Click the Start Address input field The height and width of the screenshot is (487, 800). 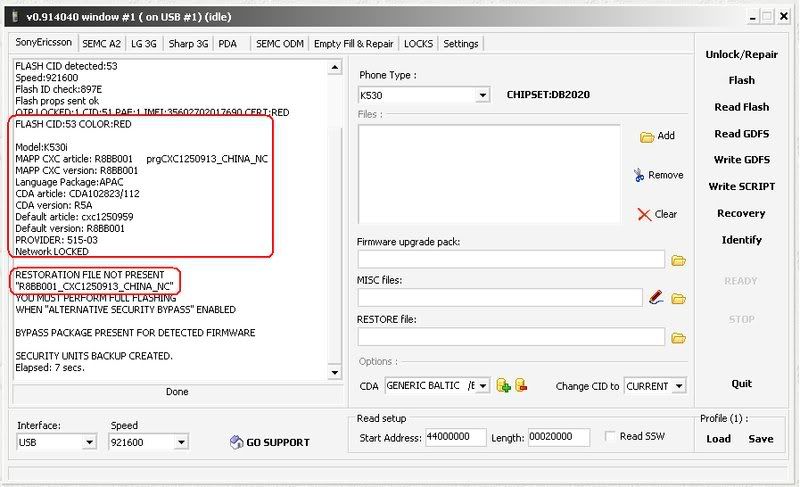456,437
